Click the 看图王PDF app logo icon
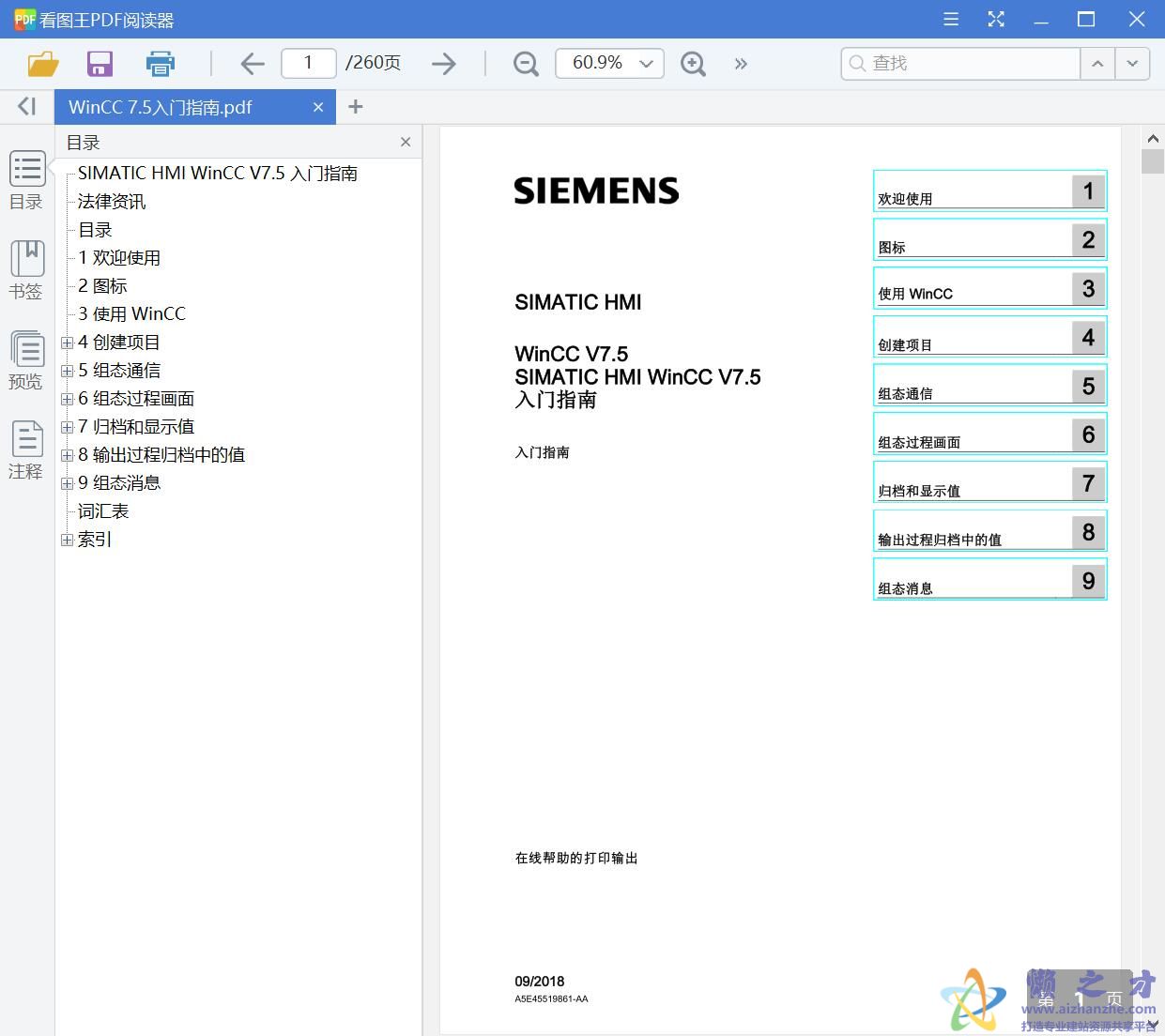The width and height of the screenshot is (1165, 1036). [24, 19]
